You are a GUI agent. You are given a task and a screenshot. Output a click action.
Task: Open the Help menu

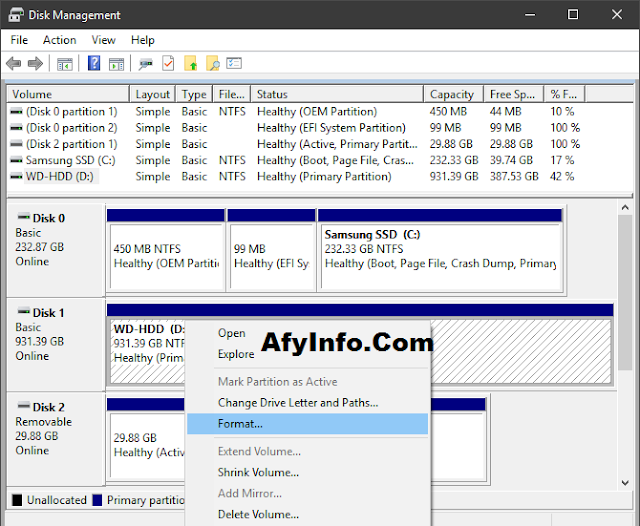(142, 40)
